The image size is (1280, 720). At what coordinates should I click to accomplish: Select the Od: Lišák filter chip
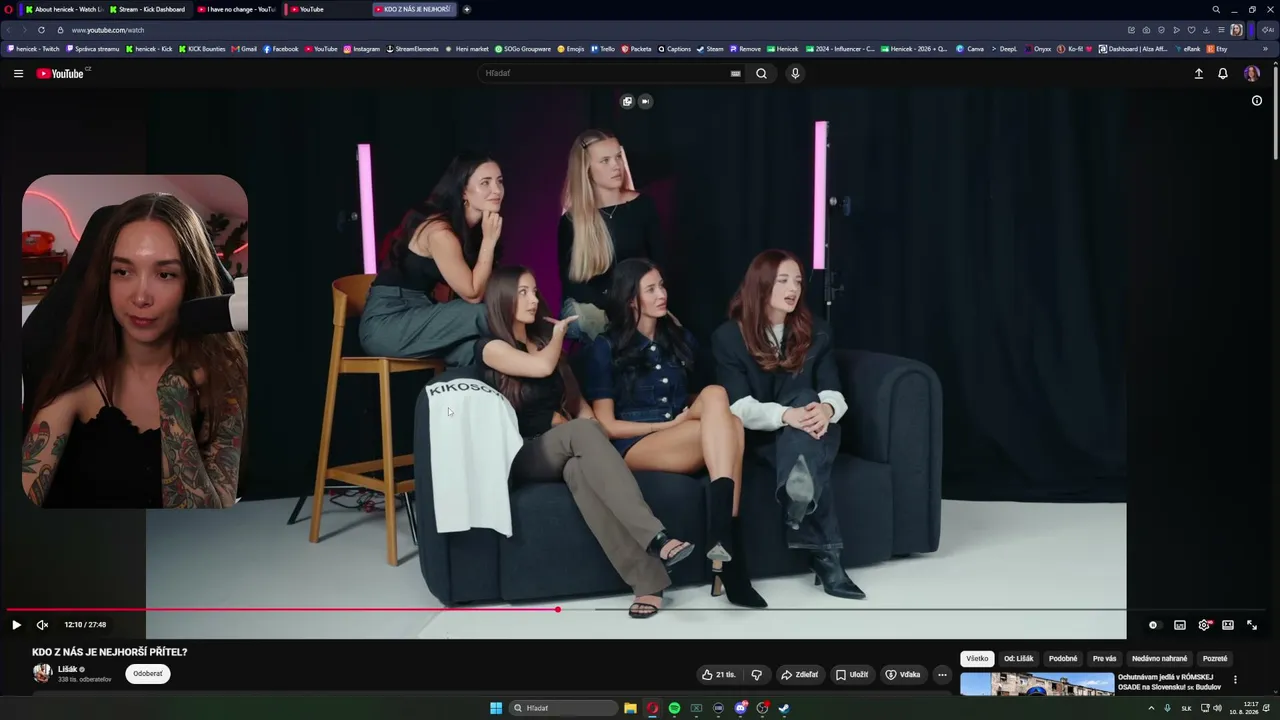click(x=1019, y=659)
